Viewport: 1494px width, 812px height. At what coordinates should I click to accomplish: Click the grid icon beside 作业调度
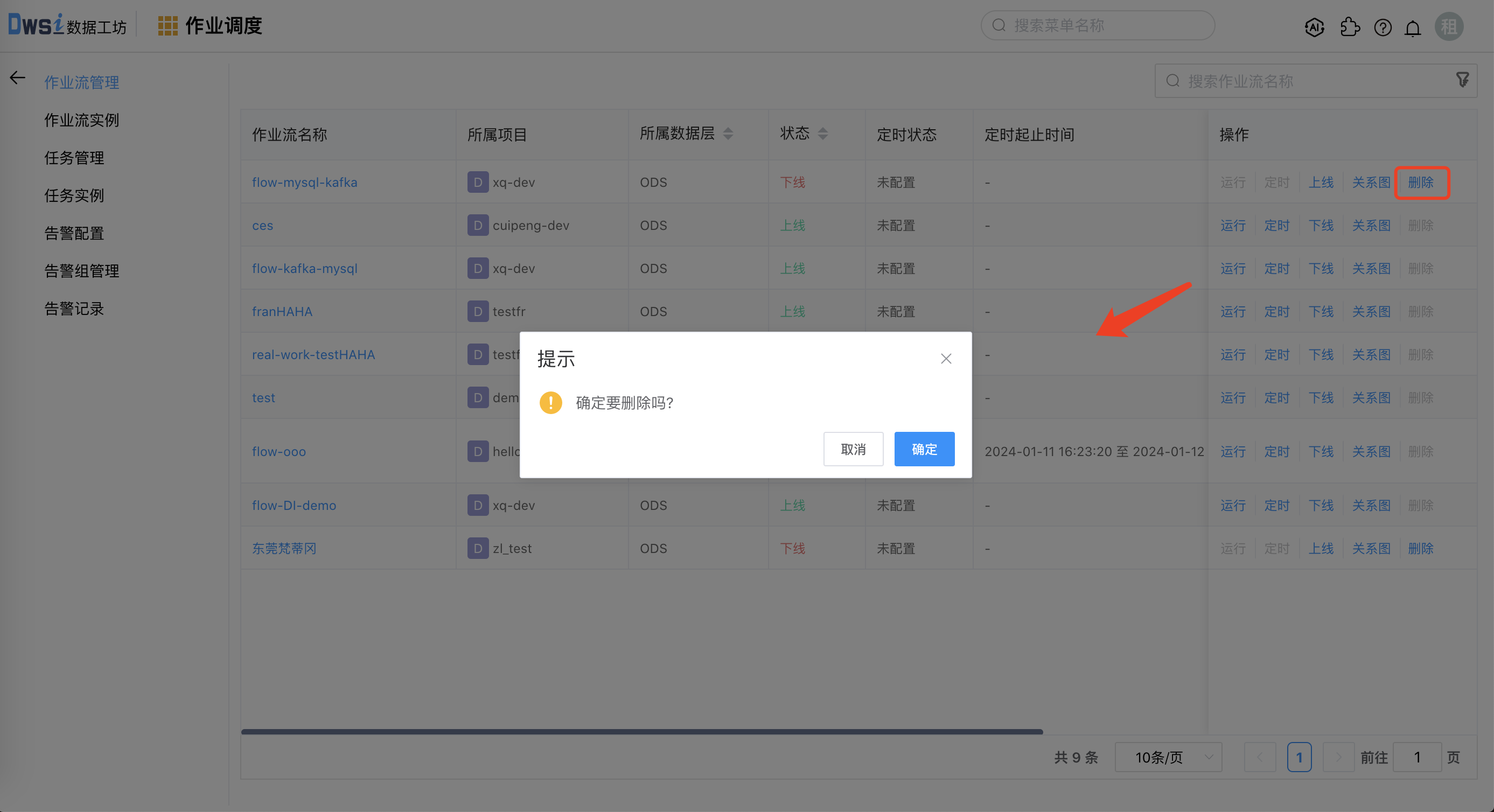point(166,25)
